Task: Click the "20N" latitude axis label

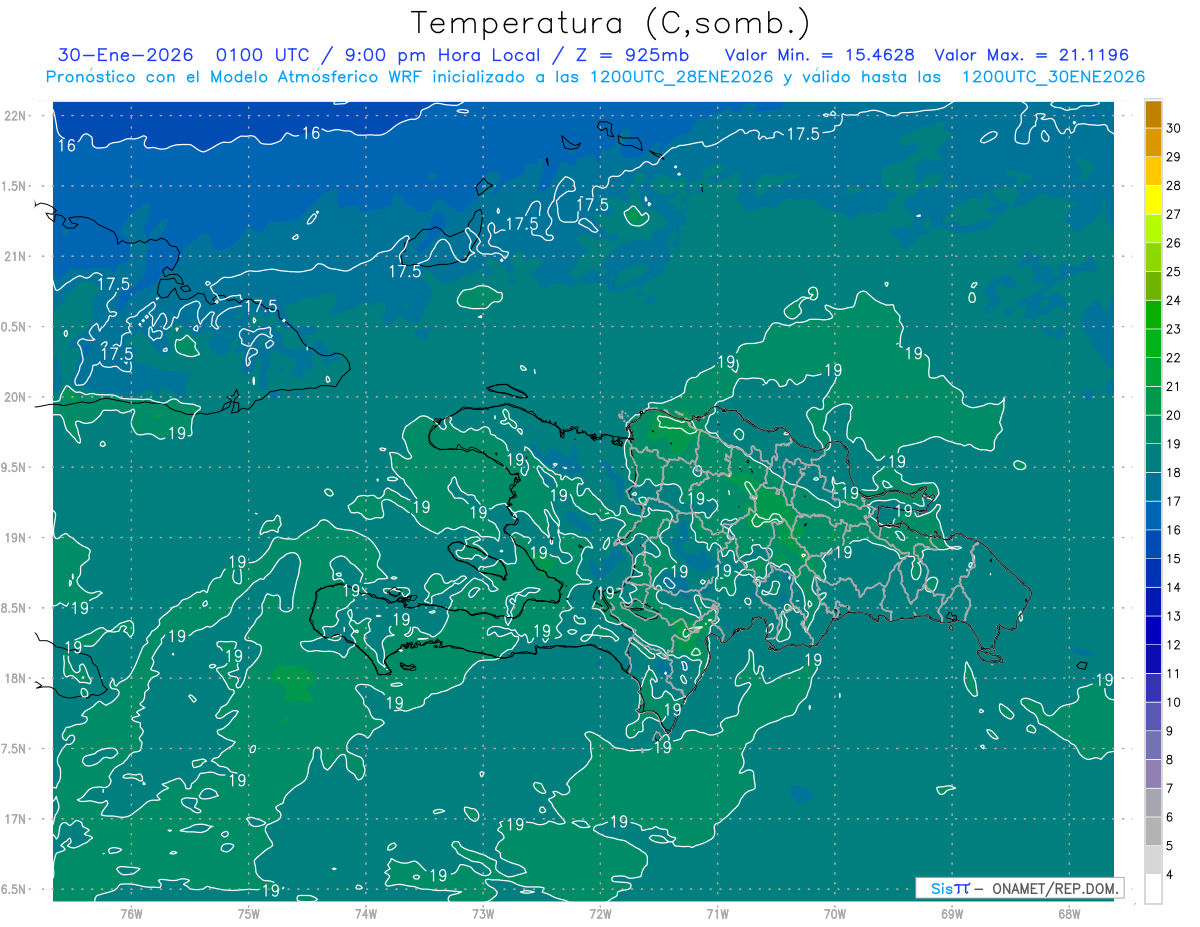Action: 16,397
